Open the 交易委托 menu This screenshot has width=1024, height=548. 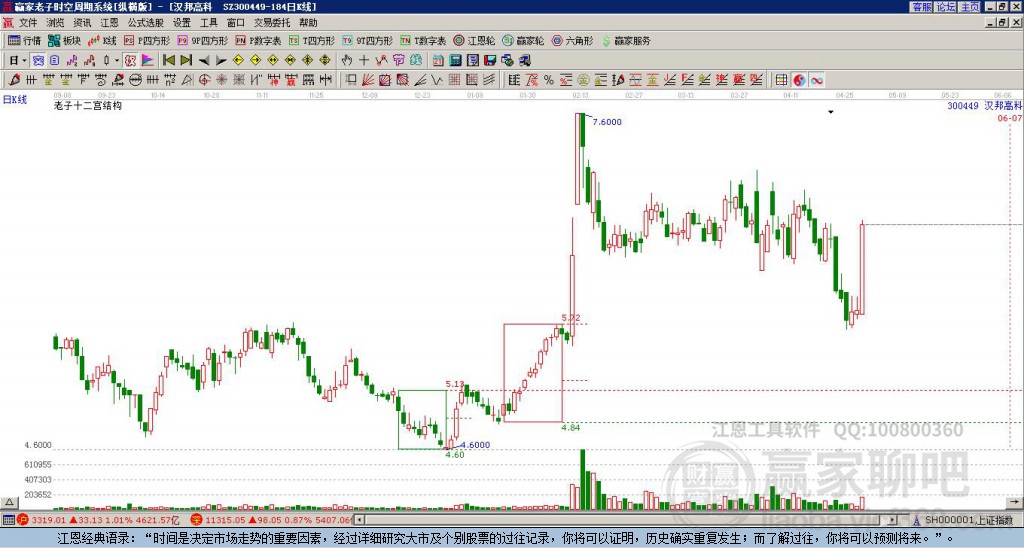click(x=271, y=23)
